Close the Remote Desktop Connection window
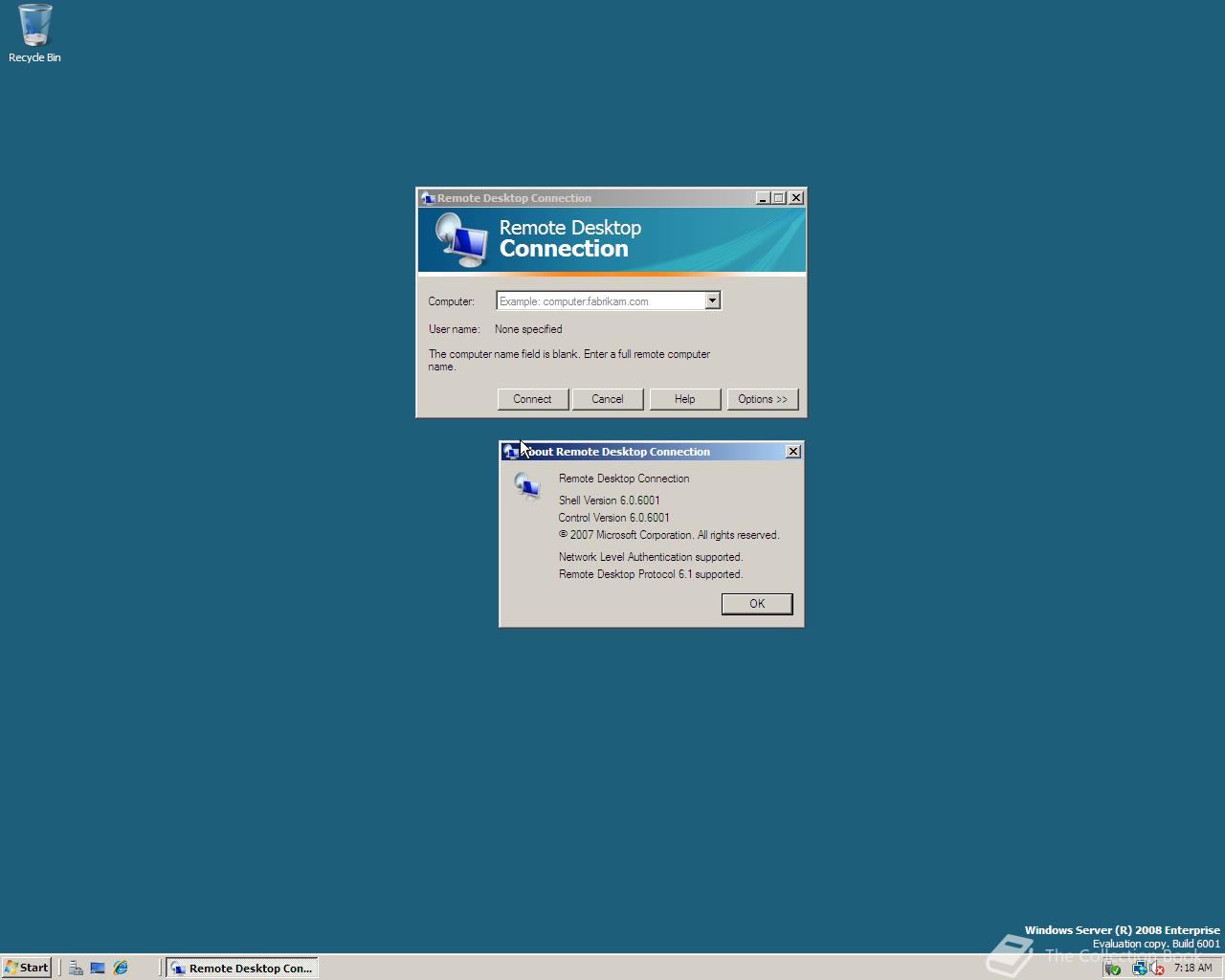 796,198
